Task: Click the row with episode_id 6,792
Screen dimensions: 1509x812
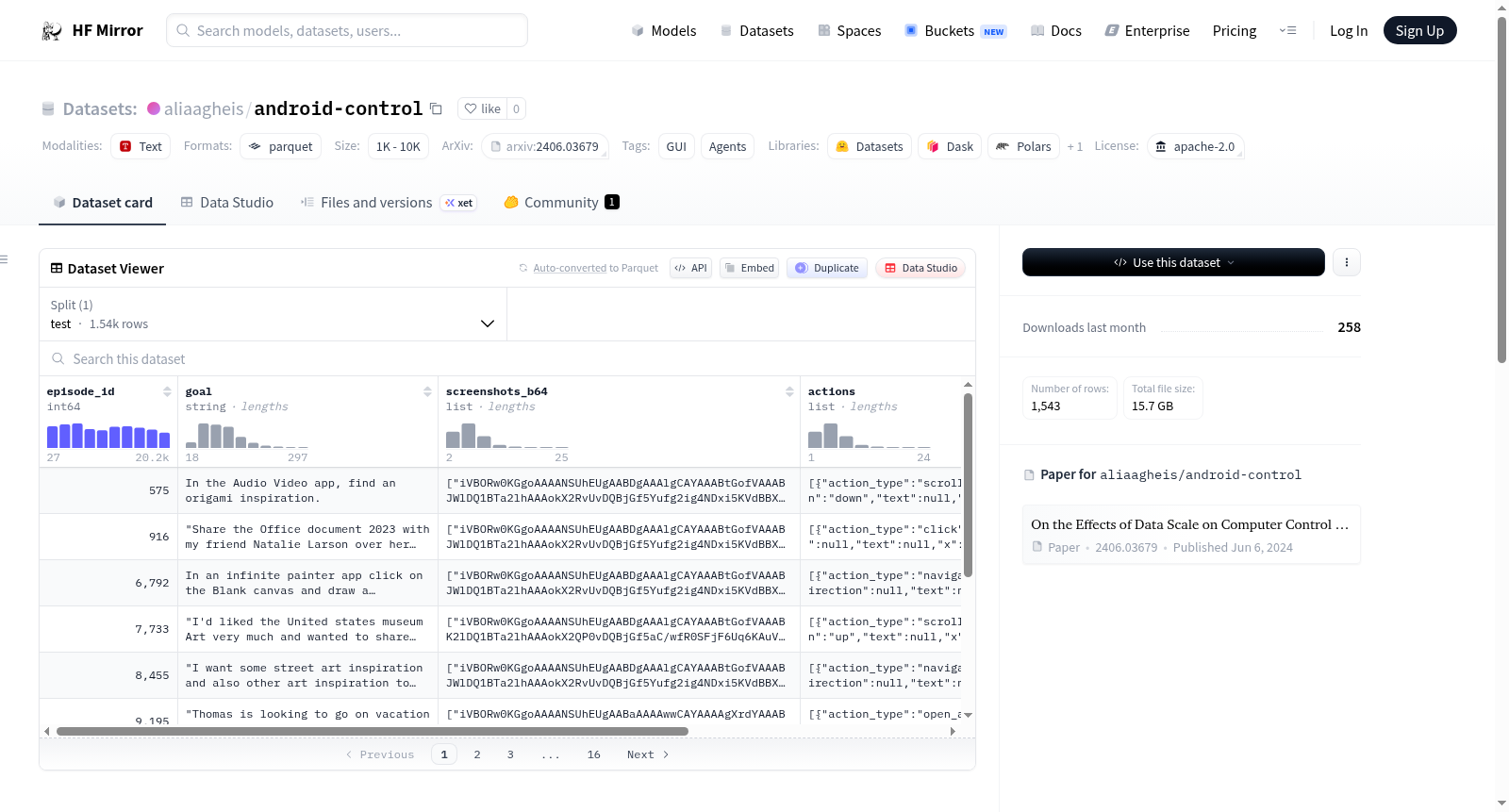Action: [500, 583]
